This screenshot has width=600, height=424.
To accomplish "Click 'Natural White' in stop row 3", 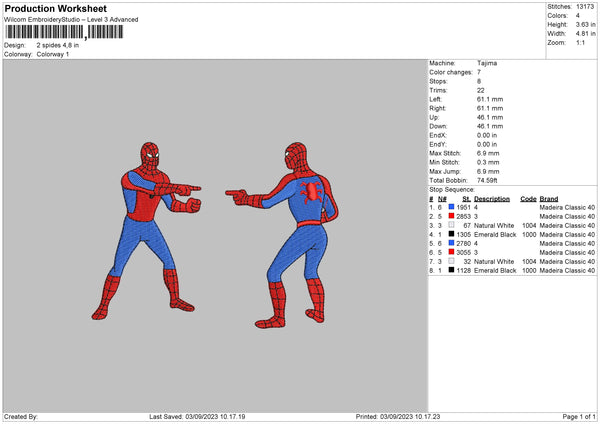I will click(x=494, y=225).
